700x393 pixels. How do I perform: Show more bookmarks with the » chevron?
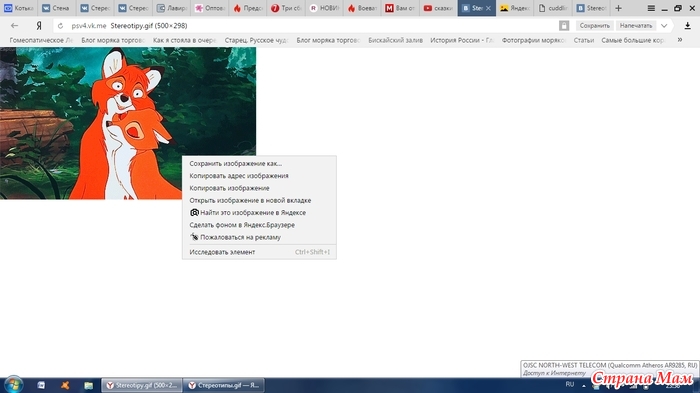[x=679, y=40]
